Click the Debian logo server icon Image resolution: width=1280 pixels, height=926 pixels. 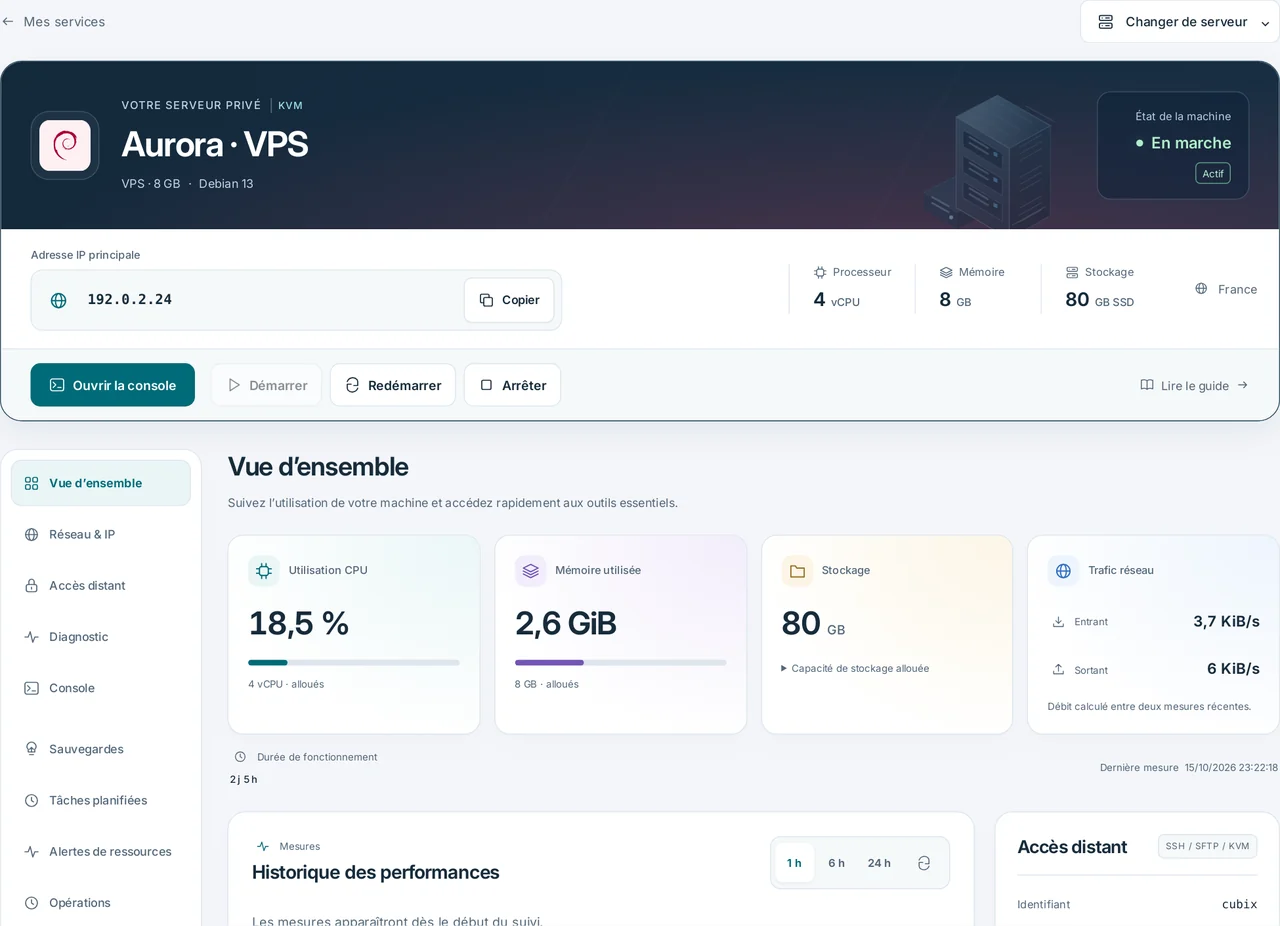click(x=65, y=145)
